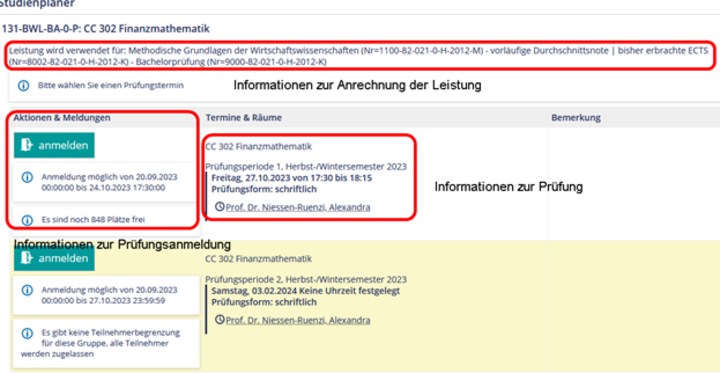Click 'CC 302 Finanzmathematik' title above Prüfungsperiode 1
The width and height of the screenshot is (720, 373).
pos(259,147)
